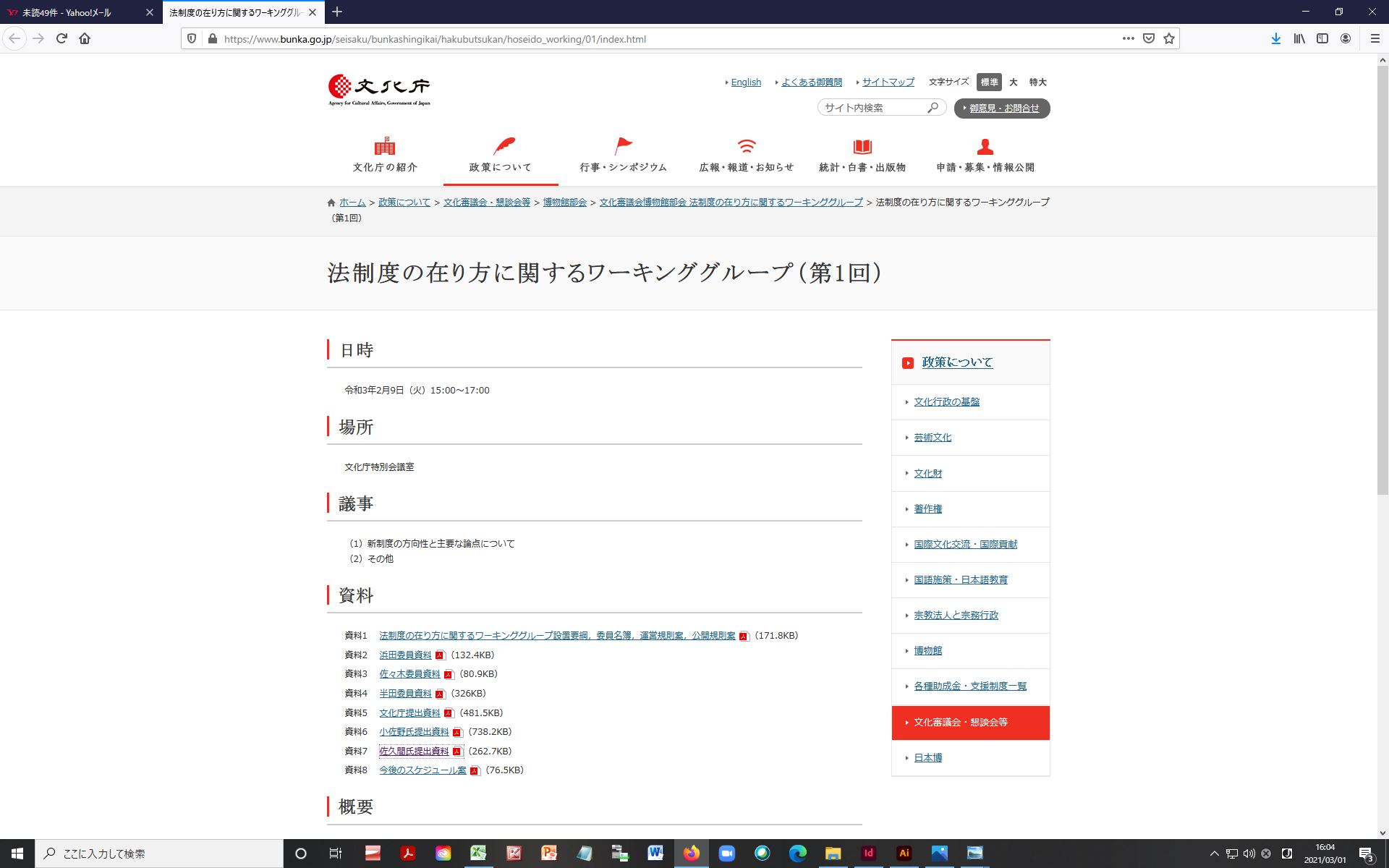Open the Firefox downloads arrow icon
The height and width of the screenshot is (868, 1389).
coord(1276,38)
